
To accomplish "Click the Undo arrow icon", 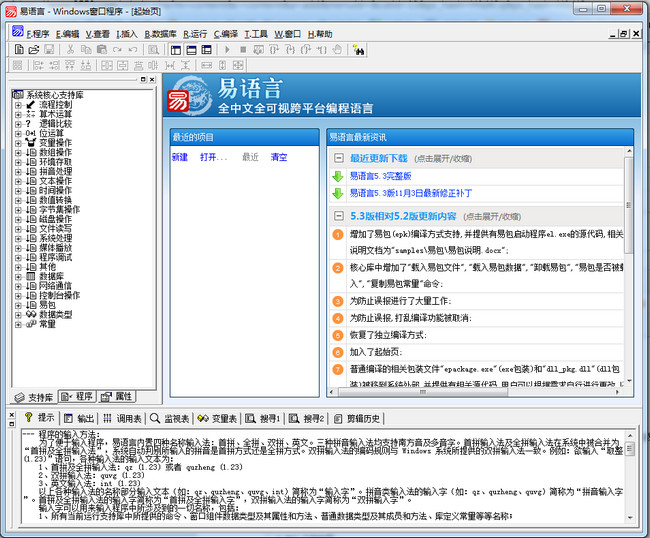I will point(133,50).
